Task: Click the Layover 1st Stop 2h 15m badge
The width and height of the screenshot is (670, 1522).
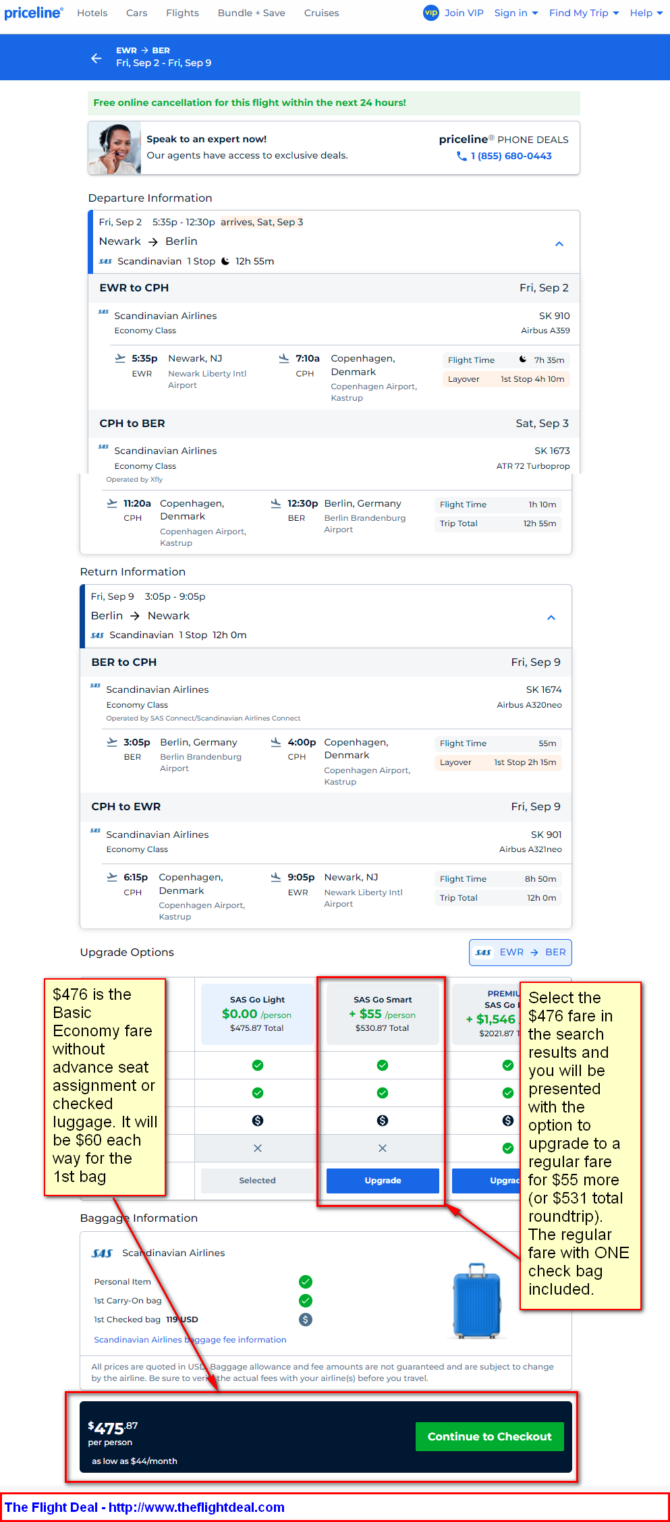Action: [x=498, y=762]
